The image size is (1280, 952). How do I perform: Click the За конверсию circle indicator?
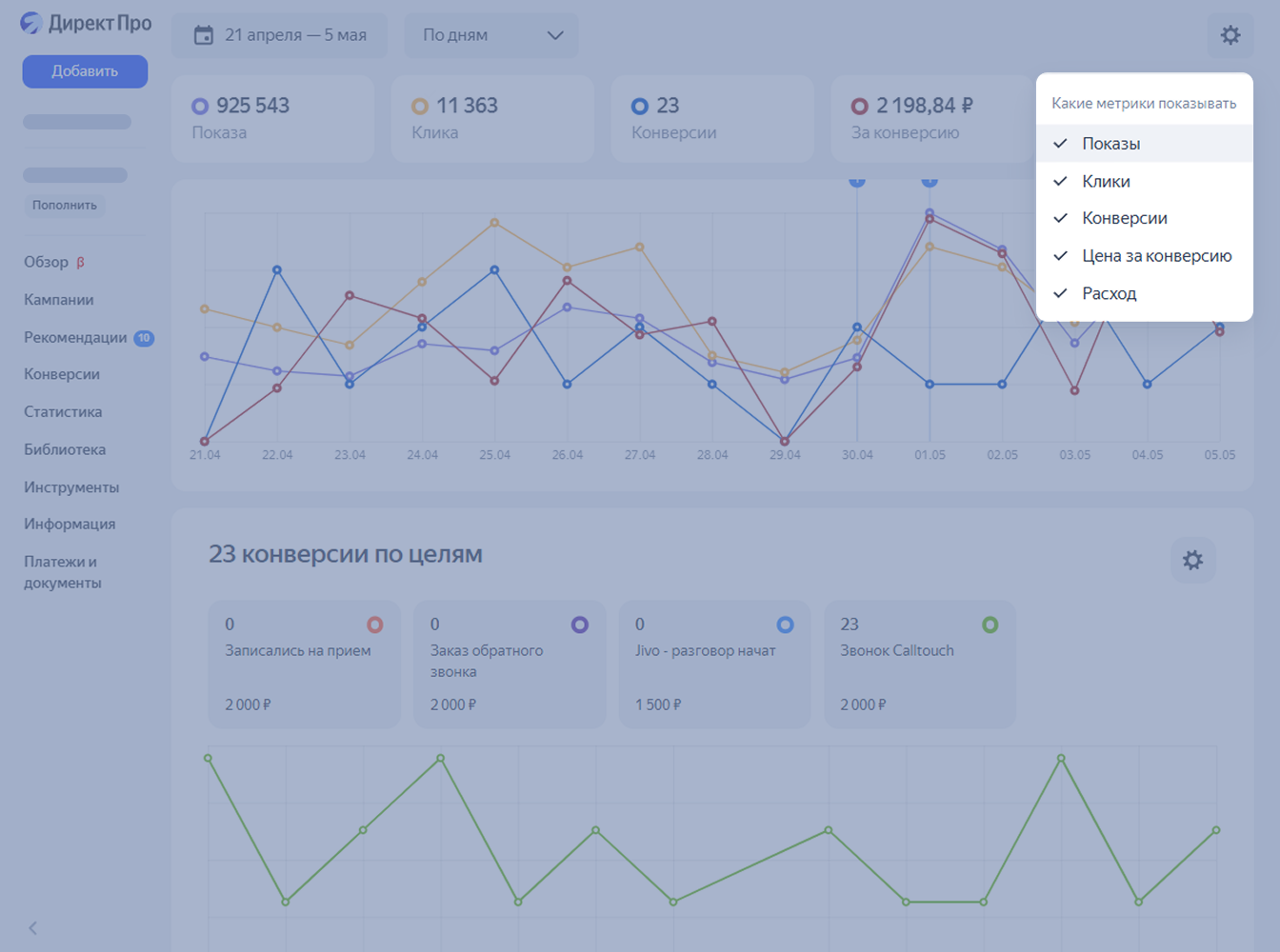[859, 107]
